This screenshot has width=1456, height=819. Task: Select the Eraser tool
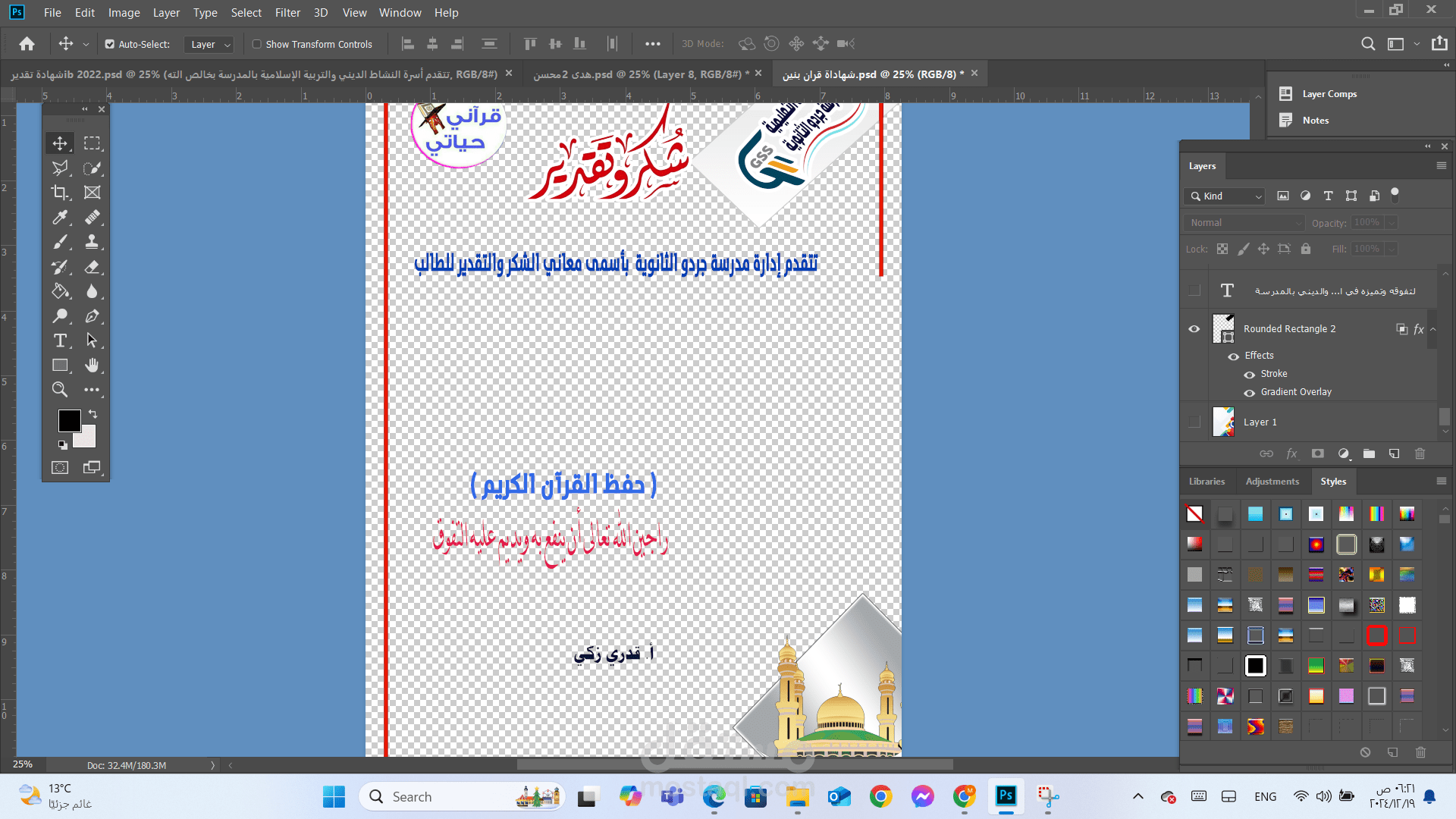pyautogui.click(x=92, y=267)
